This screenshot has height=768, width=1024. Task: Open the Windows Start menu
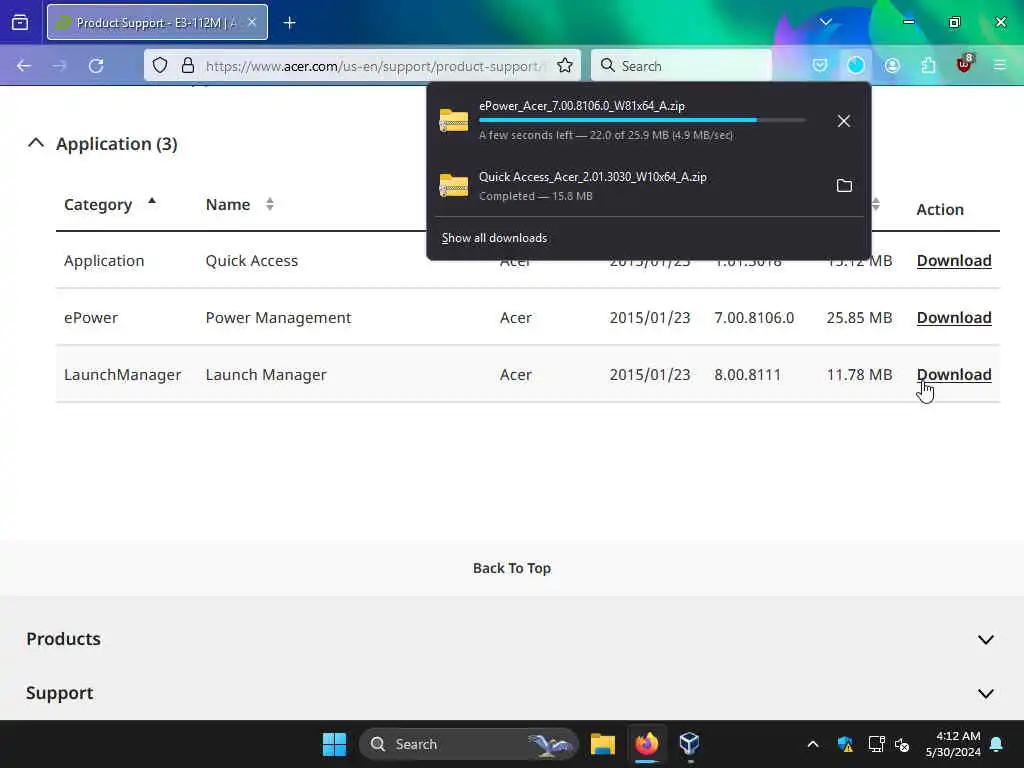pyautogui.click(x=334, y=744)
